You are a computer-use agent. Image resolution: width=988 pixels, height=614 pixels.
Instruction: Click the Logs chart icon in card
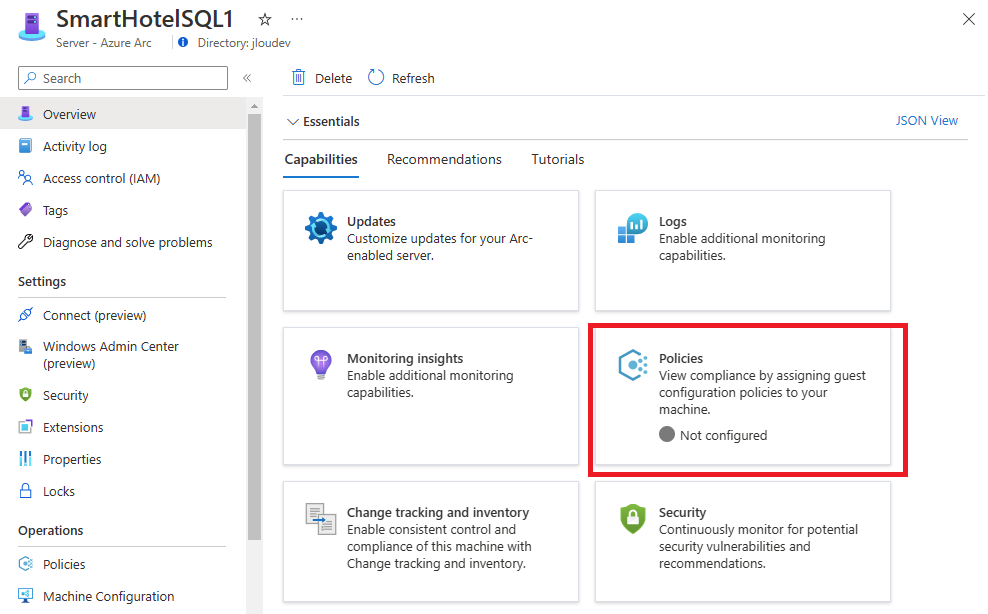633,228
